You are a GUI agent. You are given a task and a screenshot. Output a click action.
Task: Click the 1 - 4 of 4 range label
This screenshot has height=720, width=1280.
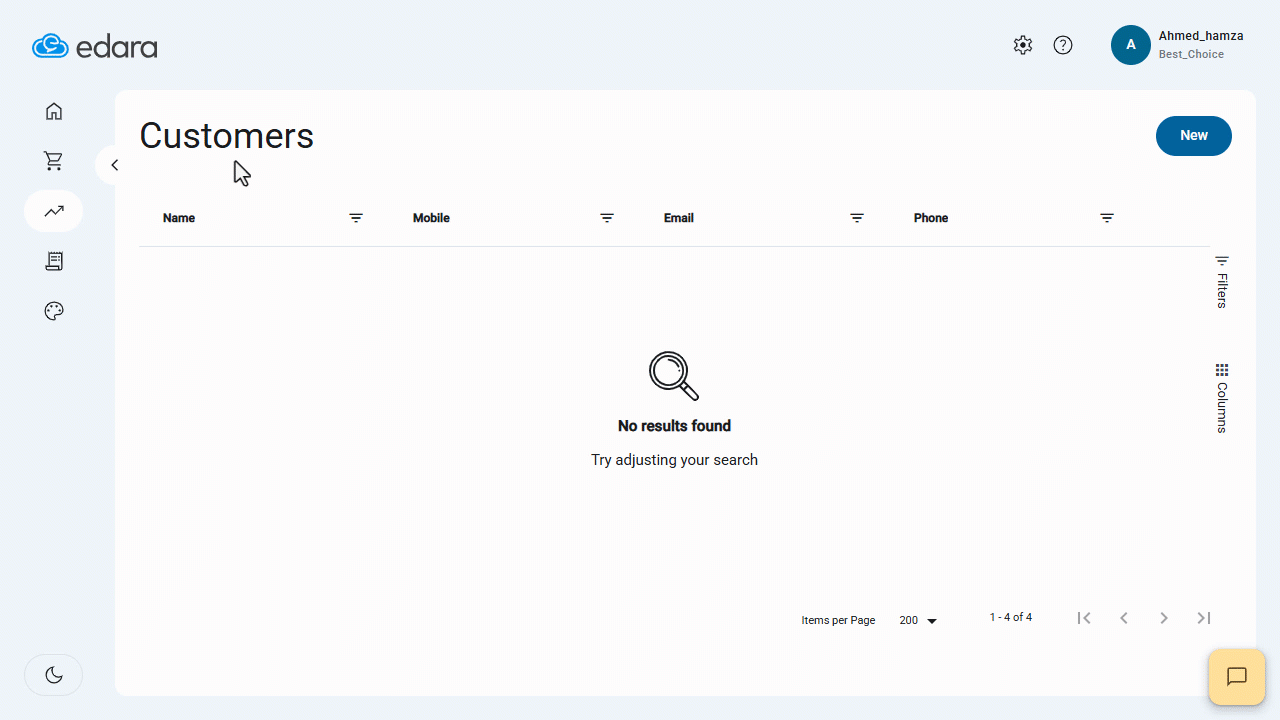pos(1011,617)
